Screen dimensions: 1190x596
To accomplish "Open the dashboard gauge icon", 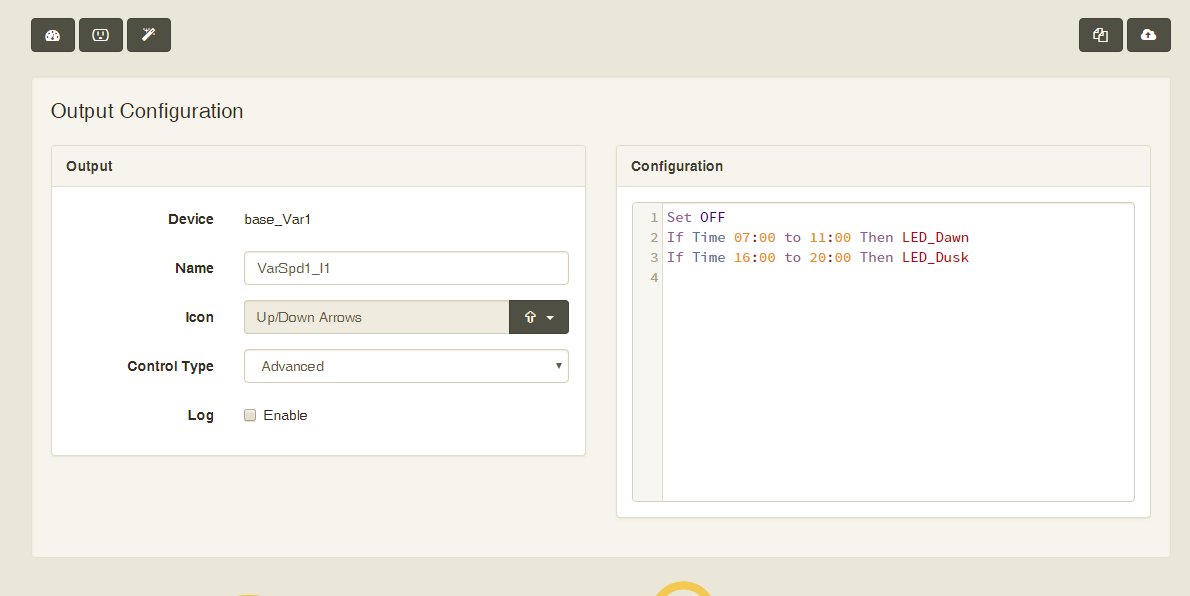I will pos(53,35).
